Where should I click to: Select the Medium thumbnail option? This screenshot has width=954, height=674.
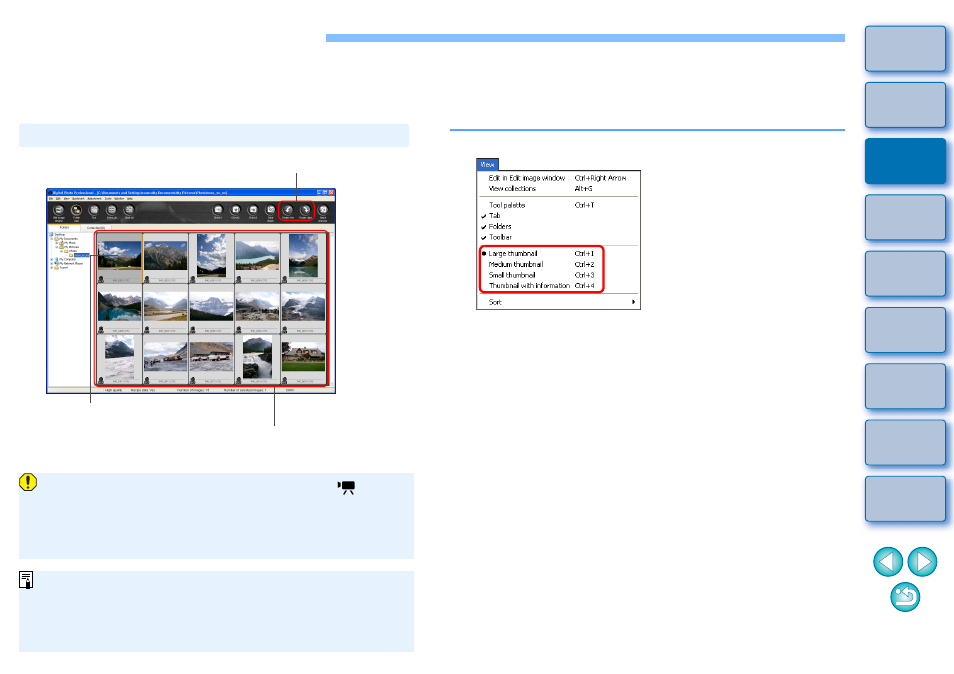(541, 265)
